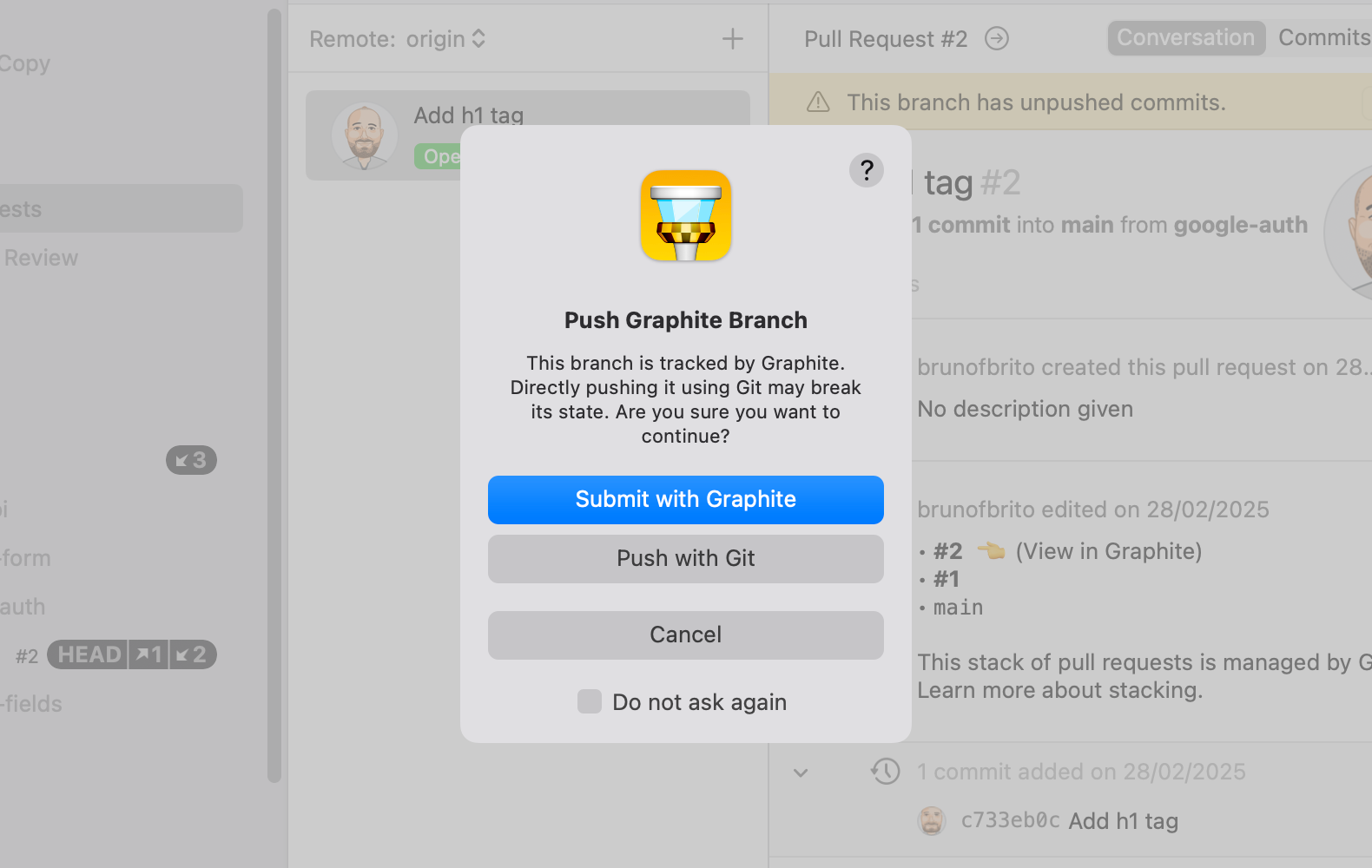Click the commit author avatar beside c733eb0c
Image resolution: width=1372 pixels, height=868 pixels.
pos(931,820)
